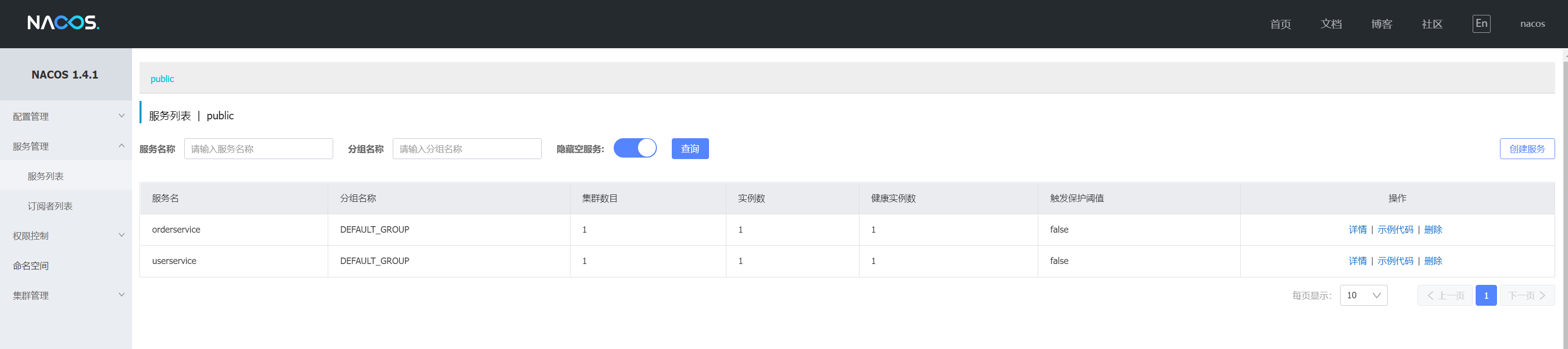
Task: Open 详情 for orderservice
Action: pos(1357,230)
